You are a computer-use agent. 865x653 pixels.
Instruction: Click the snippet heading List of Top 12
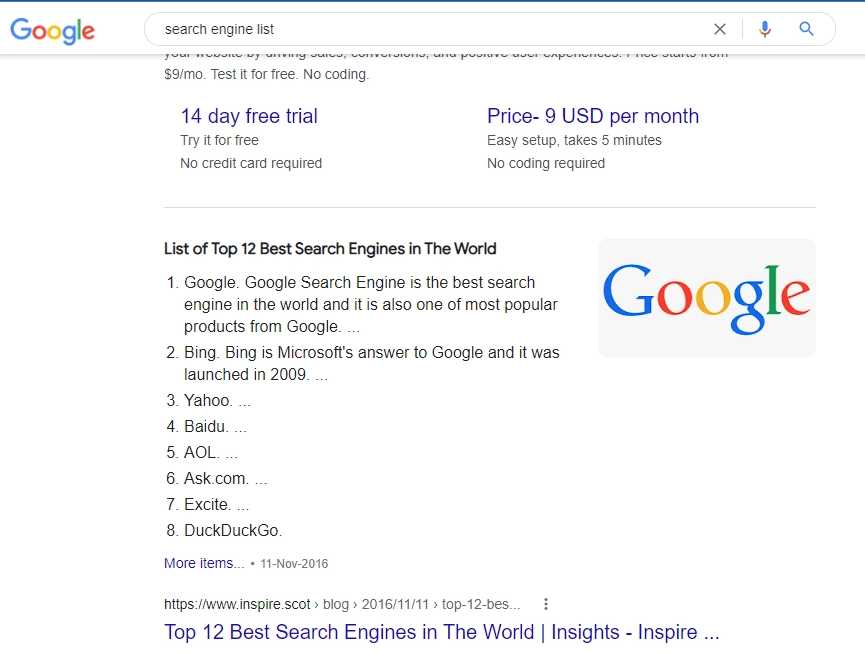330,249
